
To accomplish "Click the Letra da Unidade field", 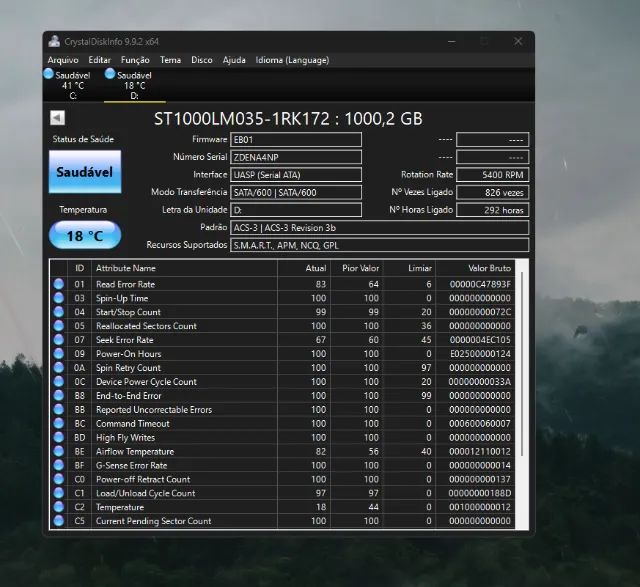I will tap(296, 210).
